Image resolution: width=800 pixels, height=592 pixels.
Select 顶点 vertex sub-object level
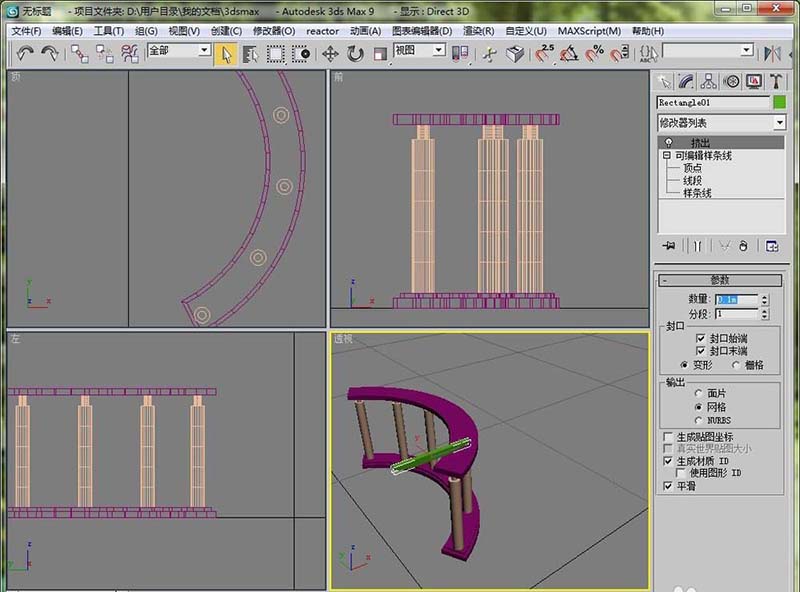click(692, 168)
